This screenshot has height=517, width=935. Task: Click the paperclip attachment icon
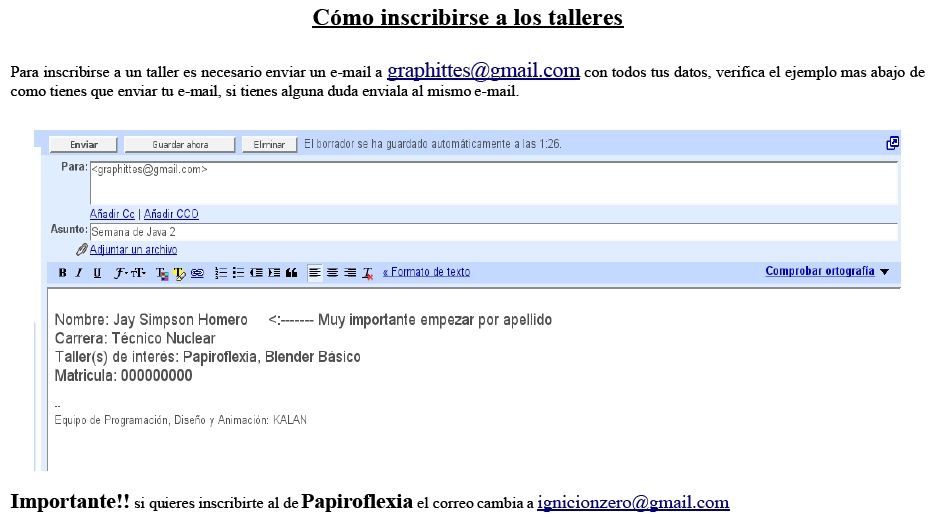coord(82,250)
